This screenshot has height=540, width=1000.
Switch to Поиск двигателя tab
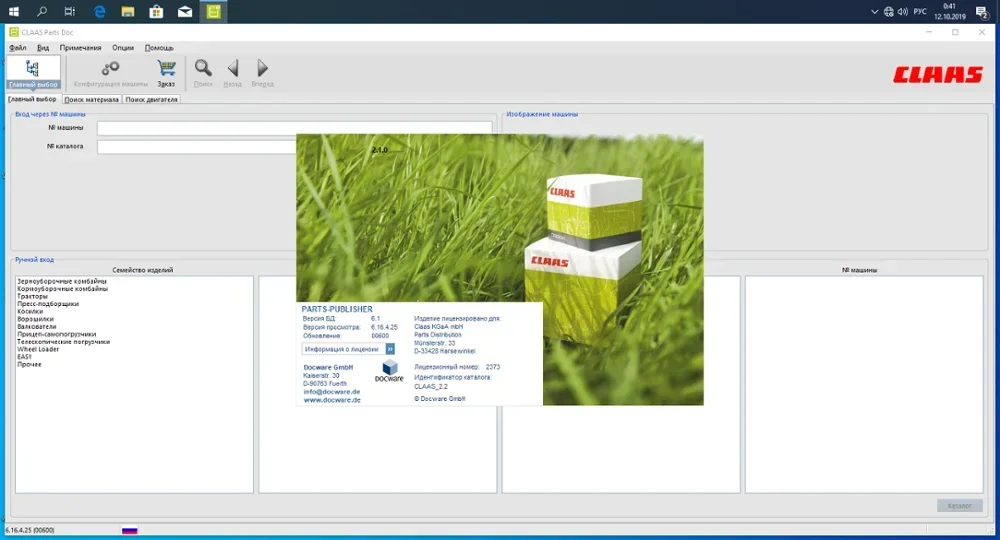[151, 99]
